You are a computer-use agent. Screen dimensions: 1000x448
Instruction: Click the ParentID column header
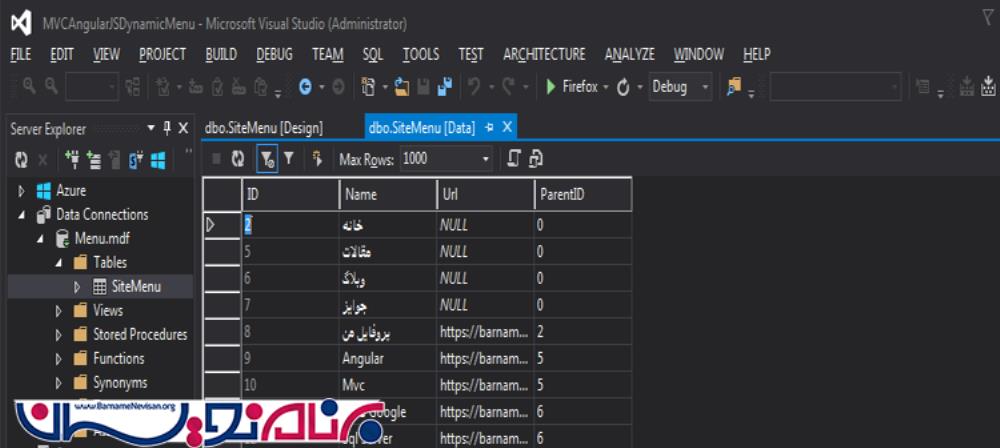(582, 194)
